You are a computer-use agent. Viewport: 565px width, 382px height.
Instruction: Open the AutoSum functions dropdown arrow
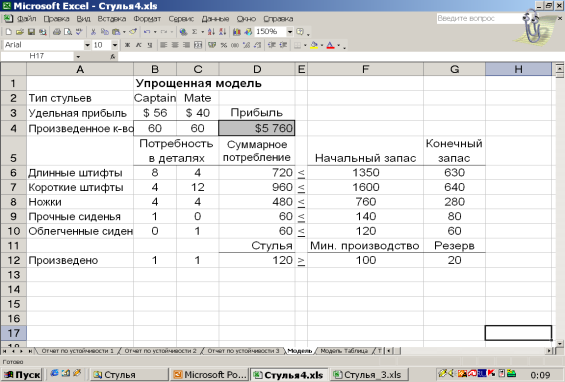pyautogui.click(x=202, y=32)
